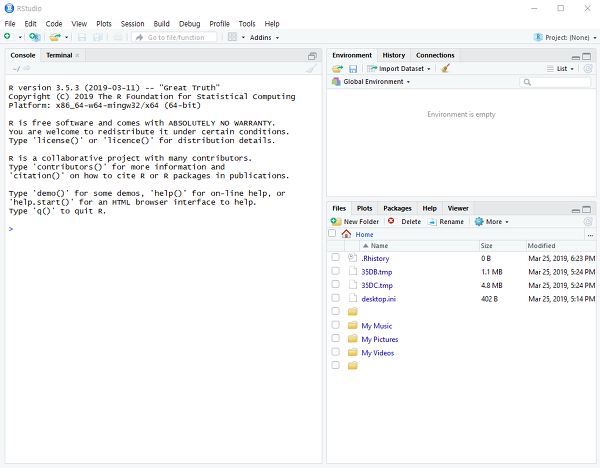Open the Debug menu
Image resolution: width=600 pixels, height=468 pixels.
click(x=189, y=24)
